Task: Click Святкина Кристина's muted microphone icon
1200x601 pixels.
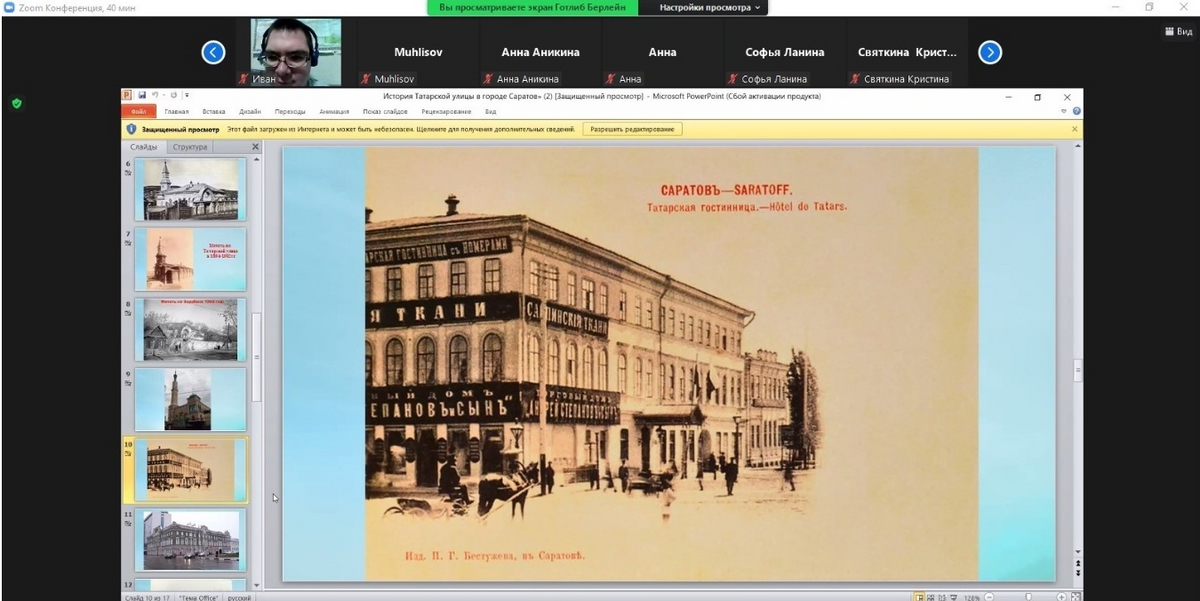Action: [855, 79]
